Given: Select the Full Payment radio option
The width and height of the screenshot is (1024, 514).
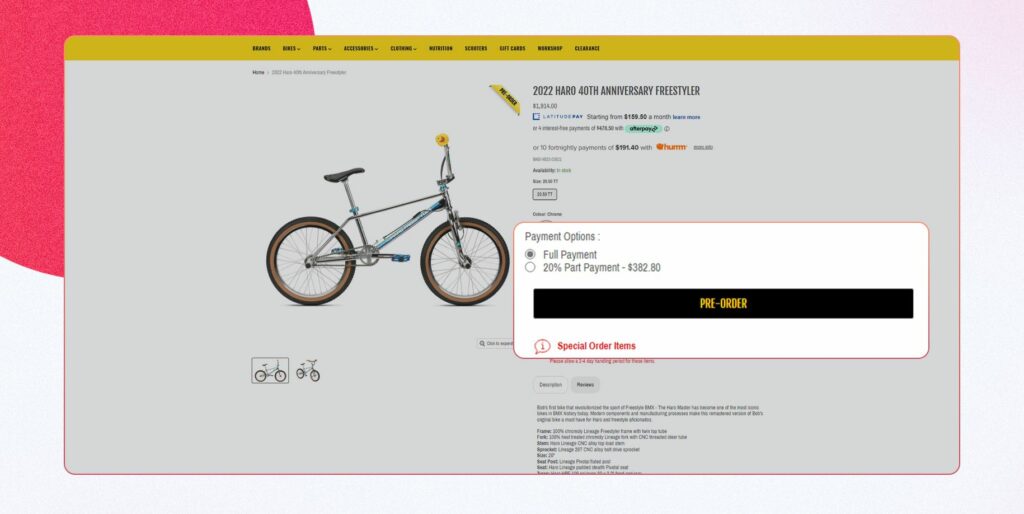Looking at the screenshot, I should pyautogui.click(x=530, y=254).
